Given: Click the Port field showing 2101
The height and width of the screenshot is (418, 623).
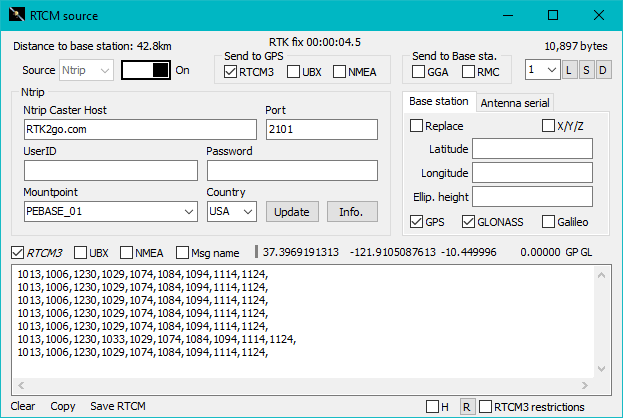Looking at the screenshot, I should (322, 130).
